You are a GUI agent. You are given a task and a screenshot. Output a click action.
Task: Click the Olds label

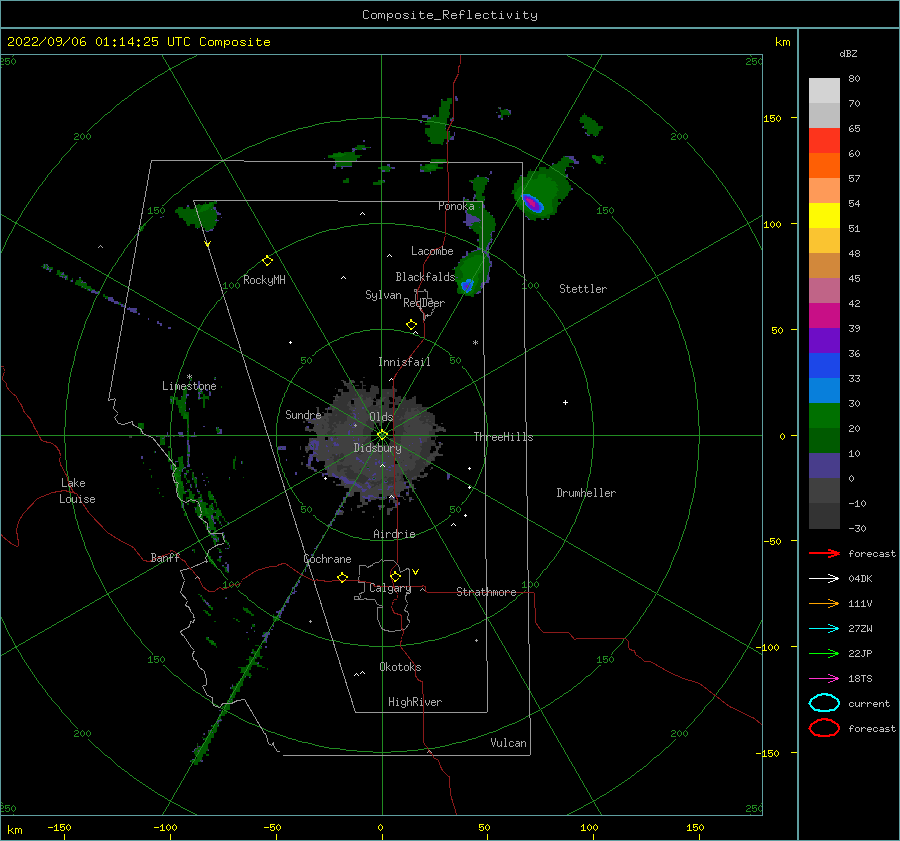pyautogui.click(x=381, y=417)
